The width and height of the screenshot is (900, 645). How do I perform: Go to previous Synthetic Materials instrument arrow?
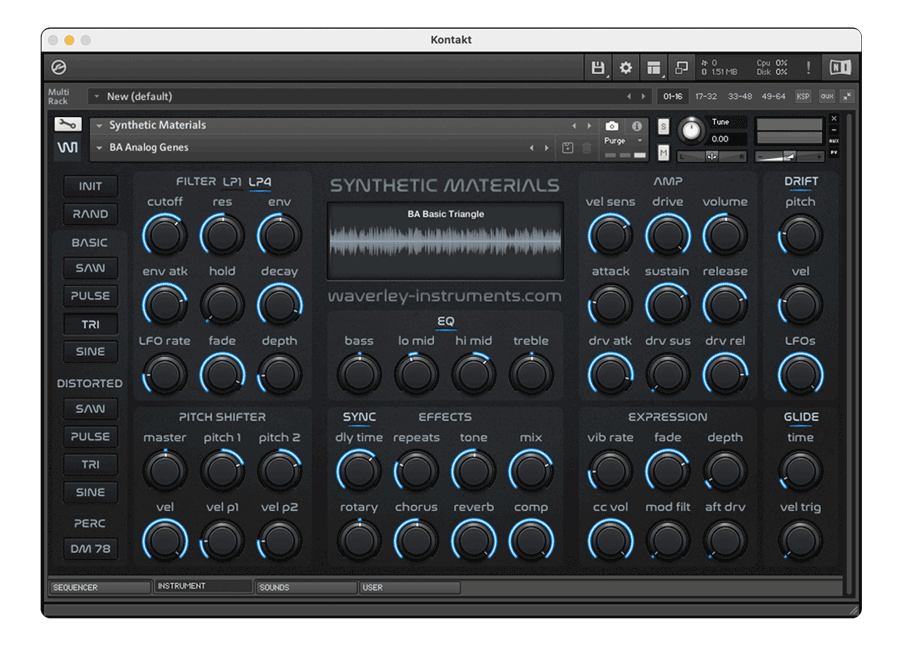(574, 126)
